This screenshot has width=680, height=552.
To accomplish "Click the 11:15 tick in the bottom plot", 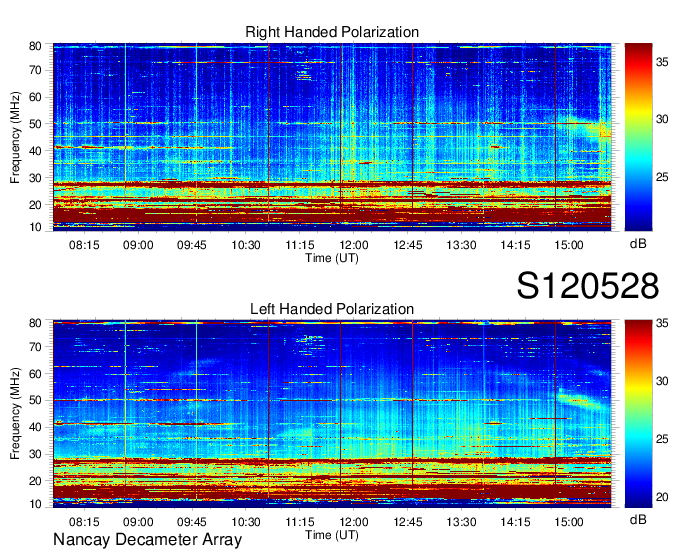I will (300, 522).
